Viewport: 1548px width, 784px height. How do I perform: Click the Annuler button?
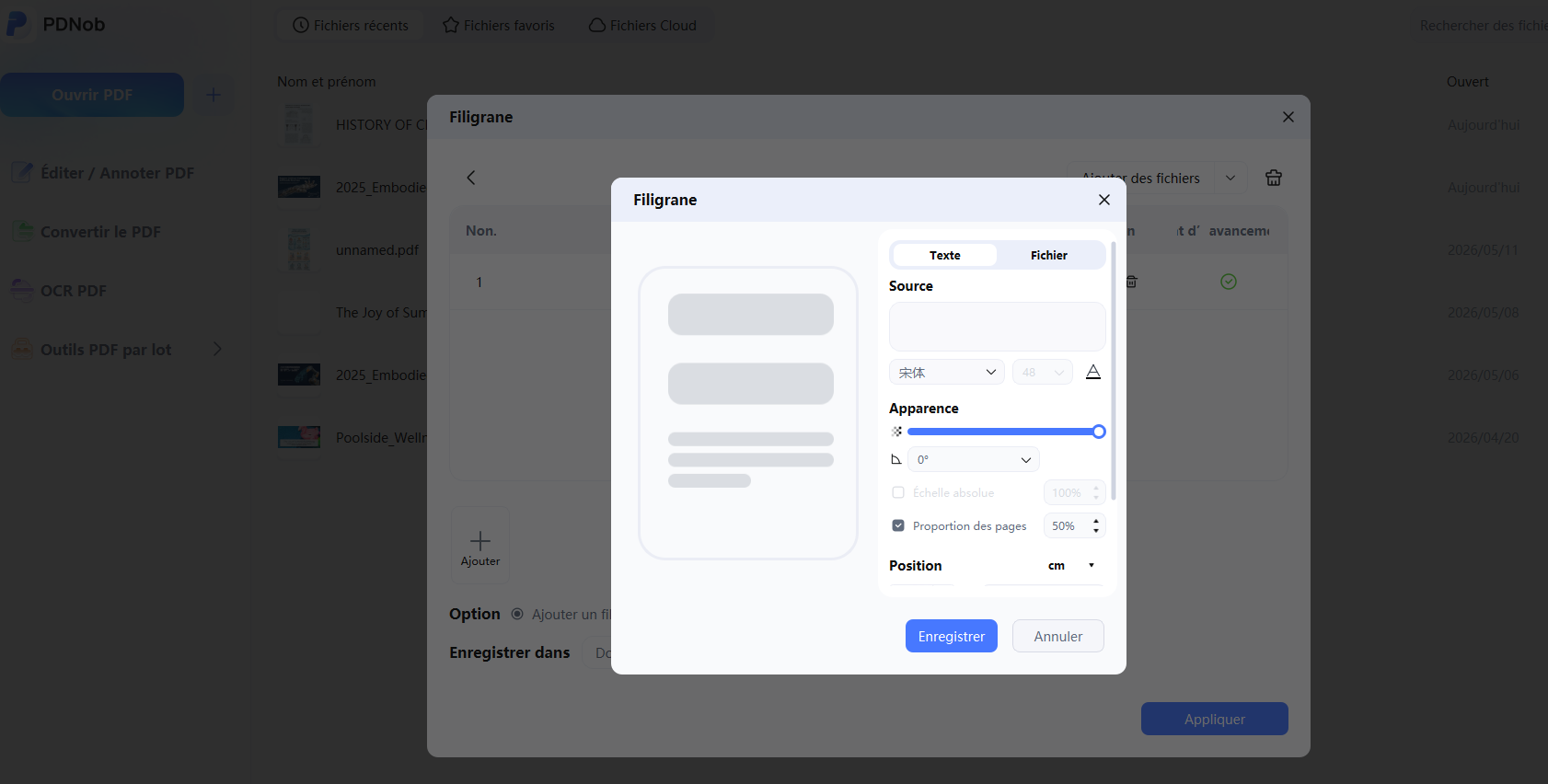pos(1057,636)
